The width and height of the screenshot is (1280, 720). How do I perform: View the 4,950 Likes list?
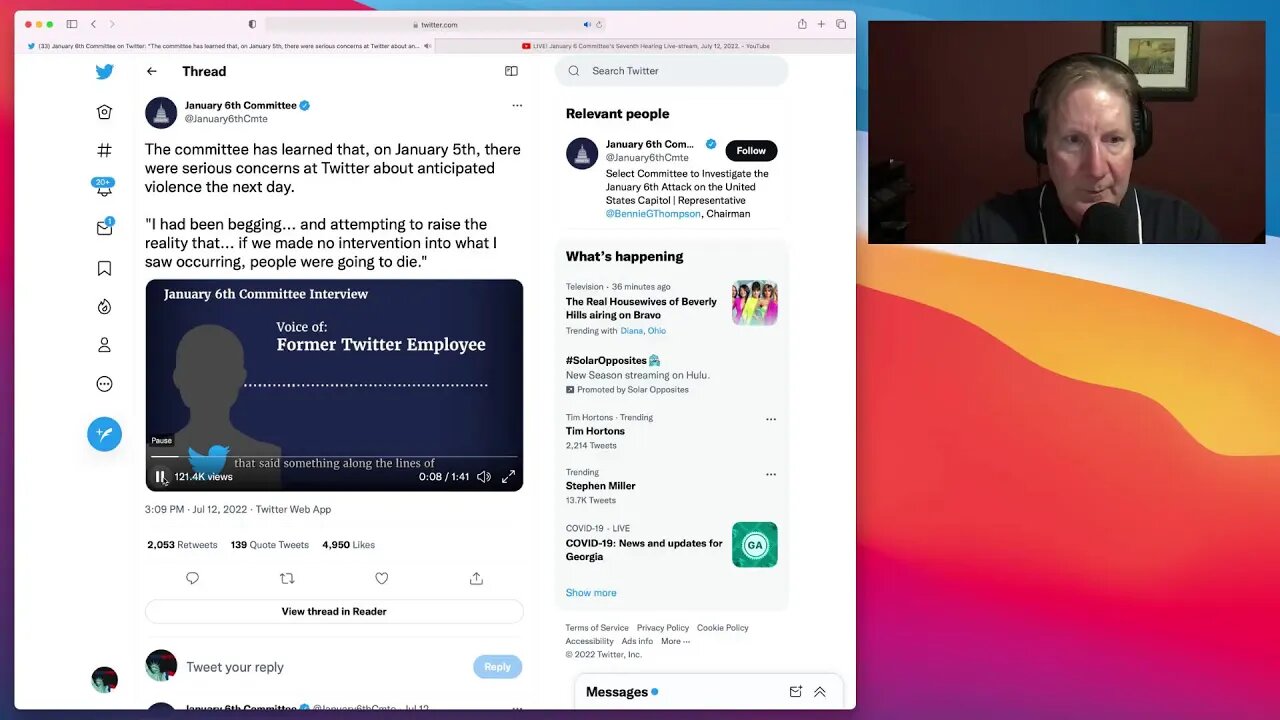click(x=348, y=545)
